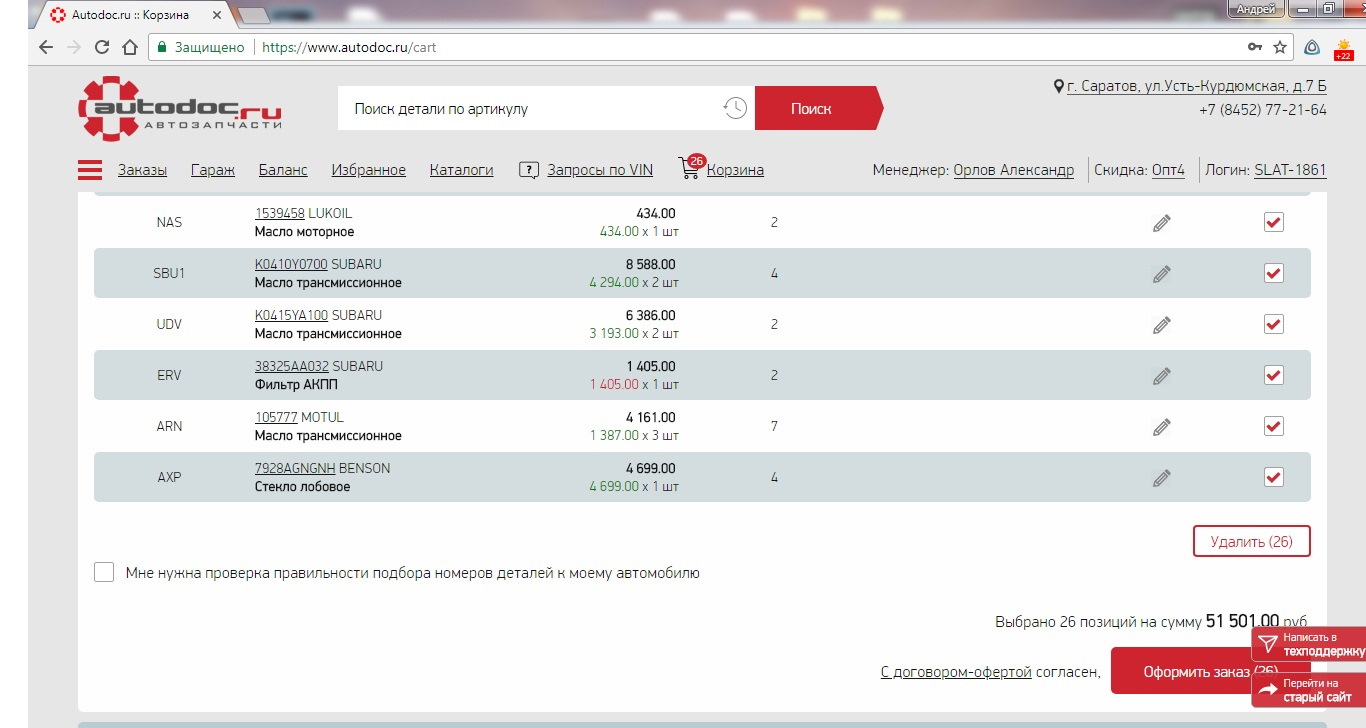Click the Autodoc.ru logo
The width and height of the screenshot is (1366, 728).
180,108
